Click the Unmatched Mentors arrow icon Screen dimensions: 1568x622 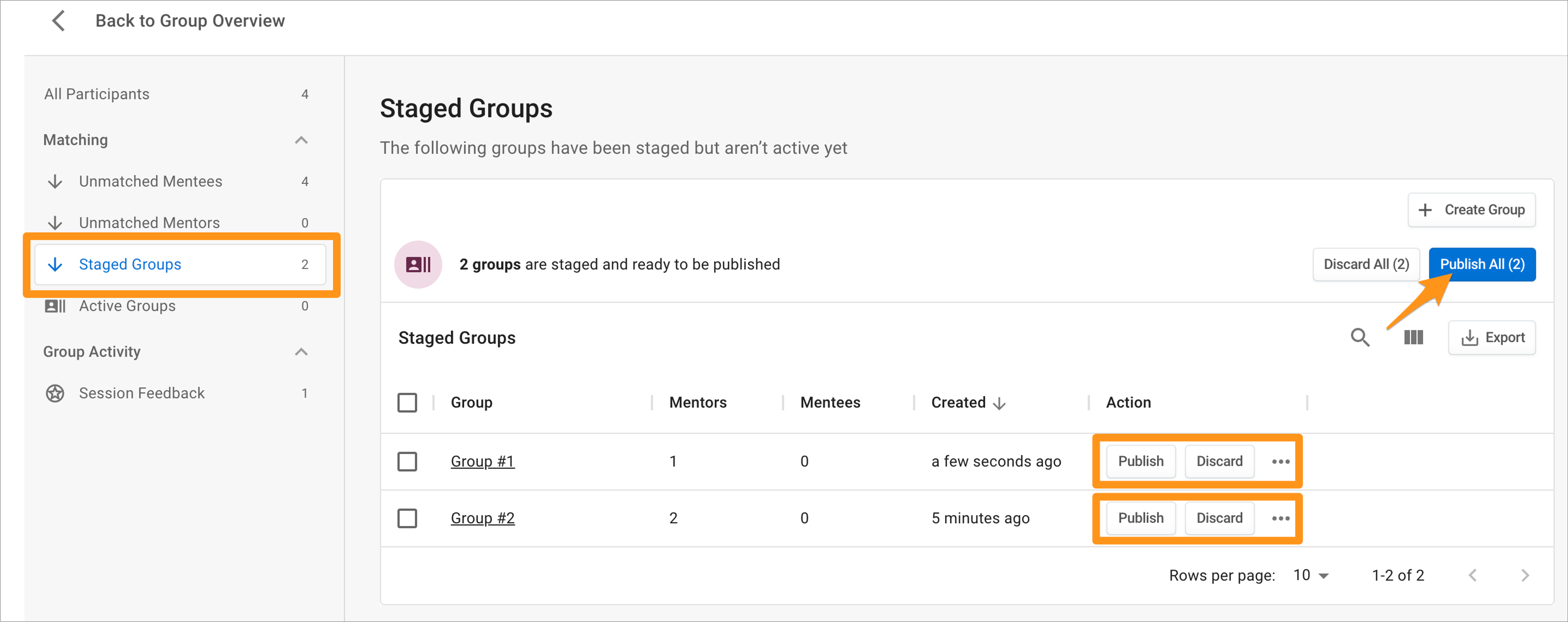coord(55,223)
